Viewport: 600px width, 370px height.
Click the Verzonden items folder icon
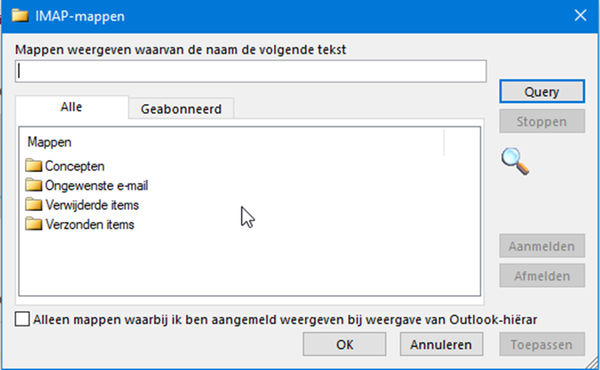coord(34,224)
